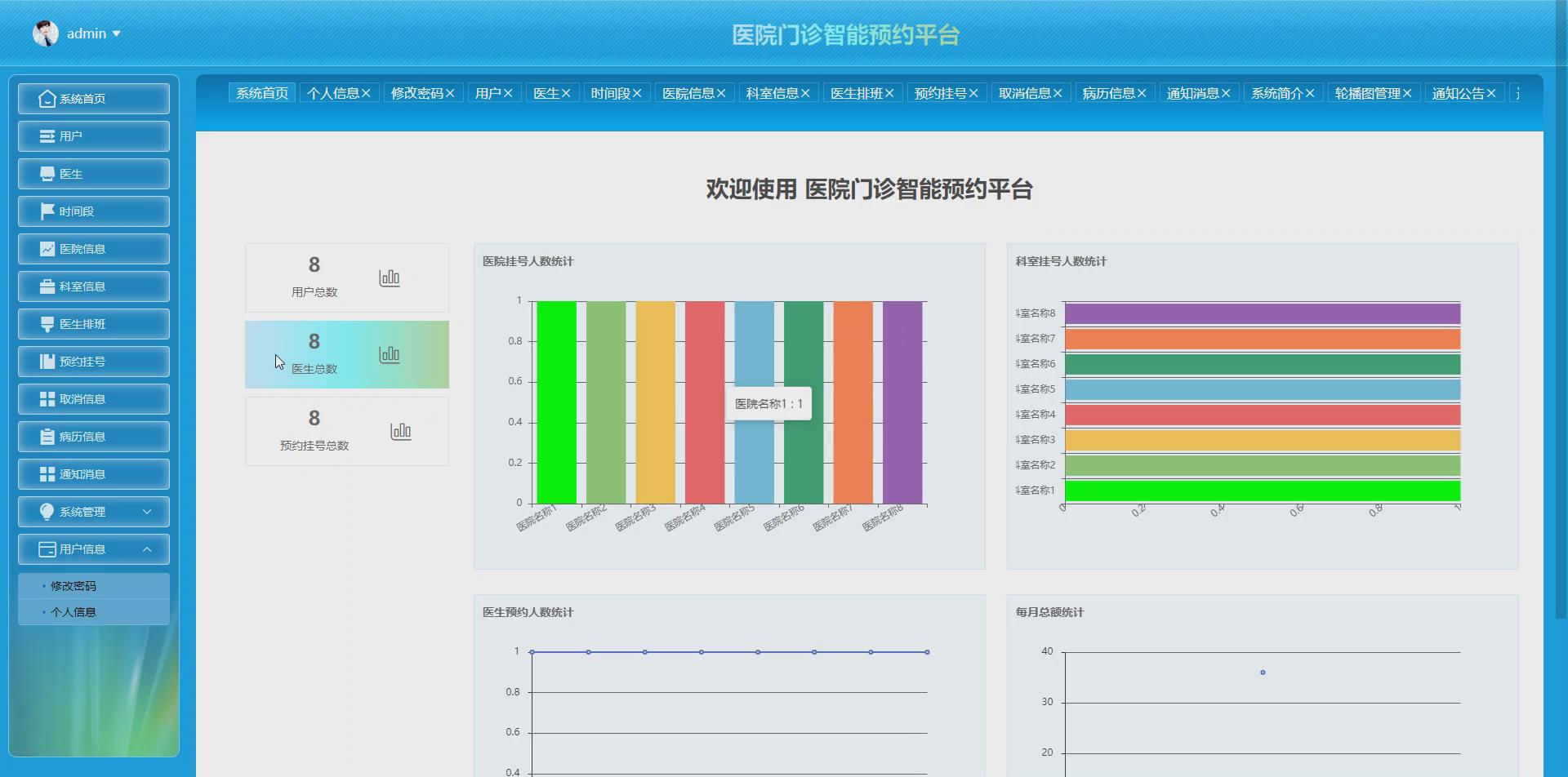The width and height of the screenshot is (1568, 777).
Task: Click the data point in 每月总额统计 chart
Action: 1263,673
